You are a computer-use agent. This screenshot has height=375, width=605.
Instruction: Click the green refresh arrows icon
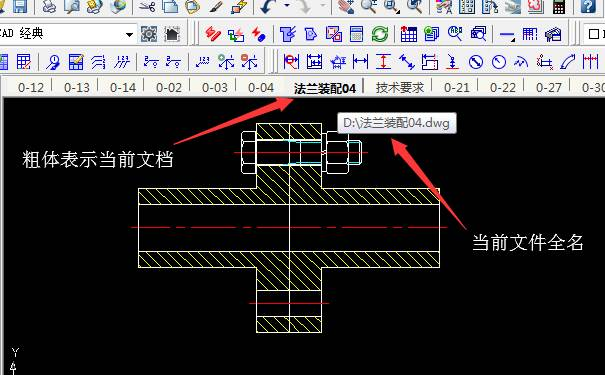380,34
